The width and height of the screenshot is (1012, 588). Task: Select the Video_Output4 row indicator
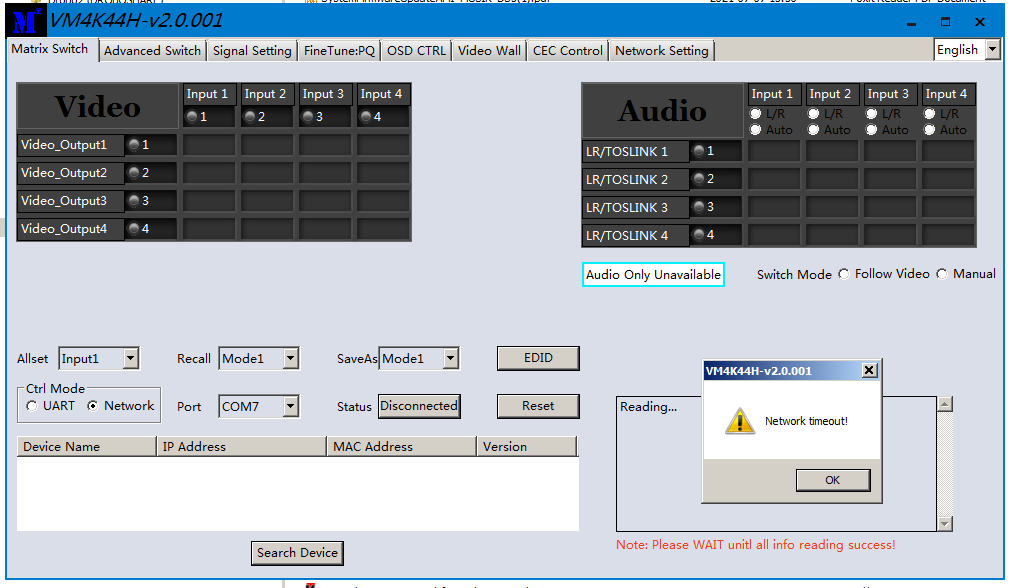click(134, 229)
